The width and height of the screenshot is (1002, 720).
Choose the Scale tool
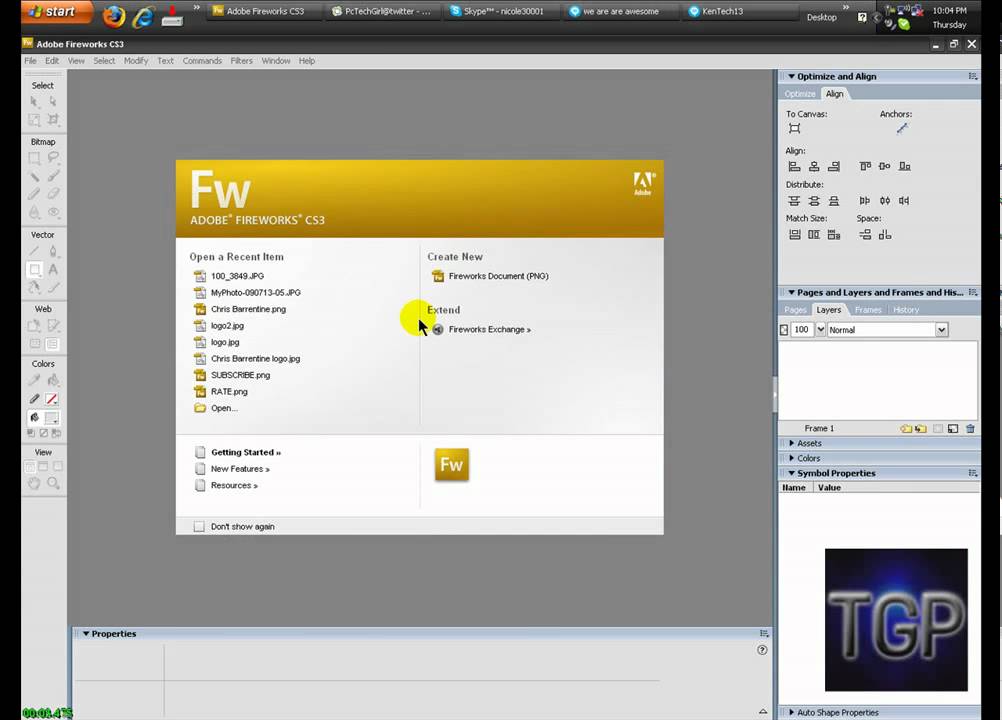(x=34, y=119)
